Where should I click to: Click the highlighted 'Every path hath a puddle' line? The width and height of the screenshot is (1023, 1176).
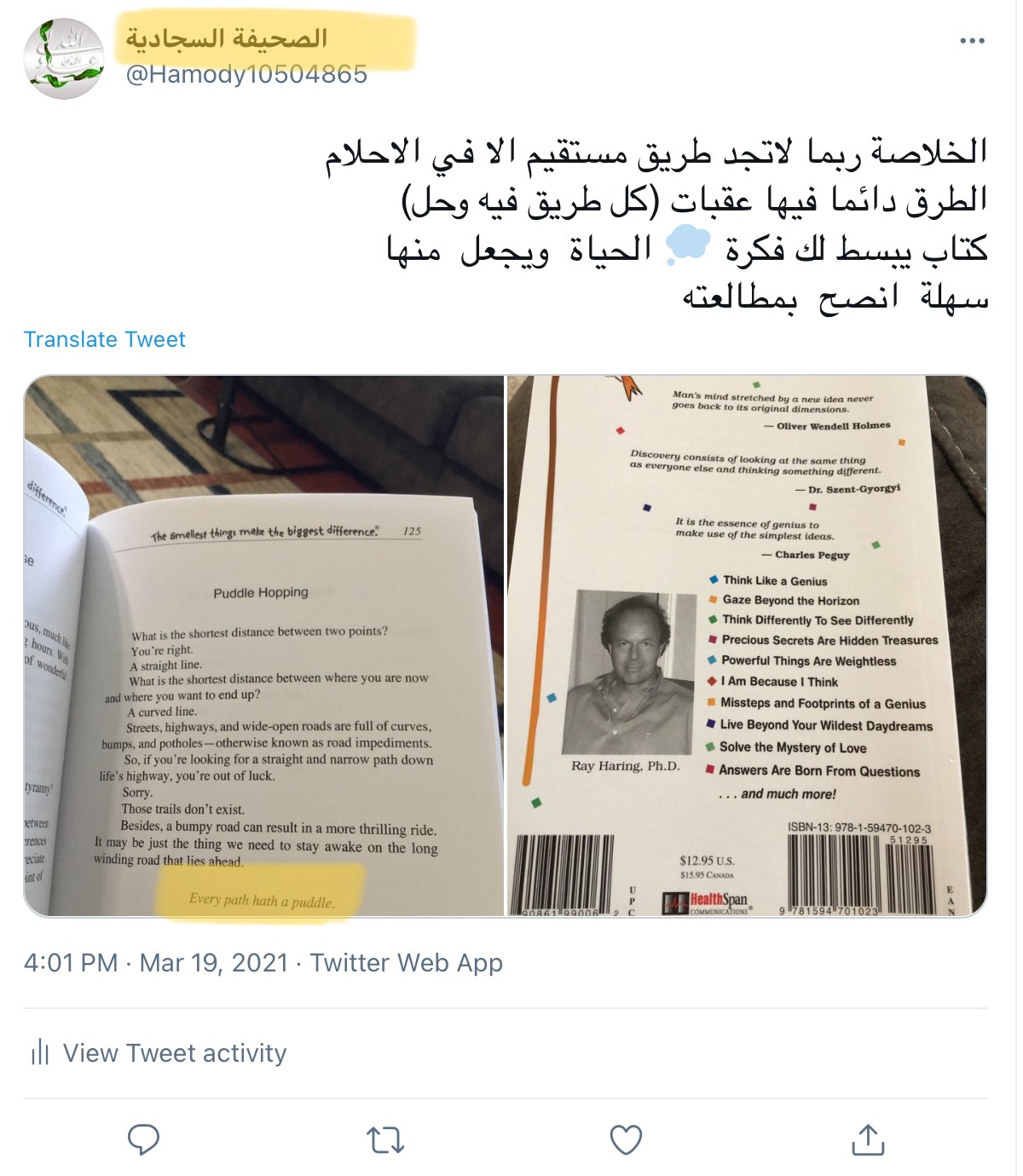[x=262, y=900]
